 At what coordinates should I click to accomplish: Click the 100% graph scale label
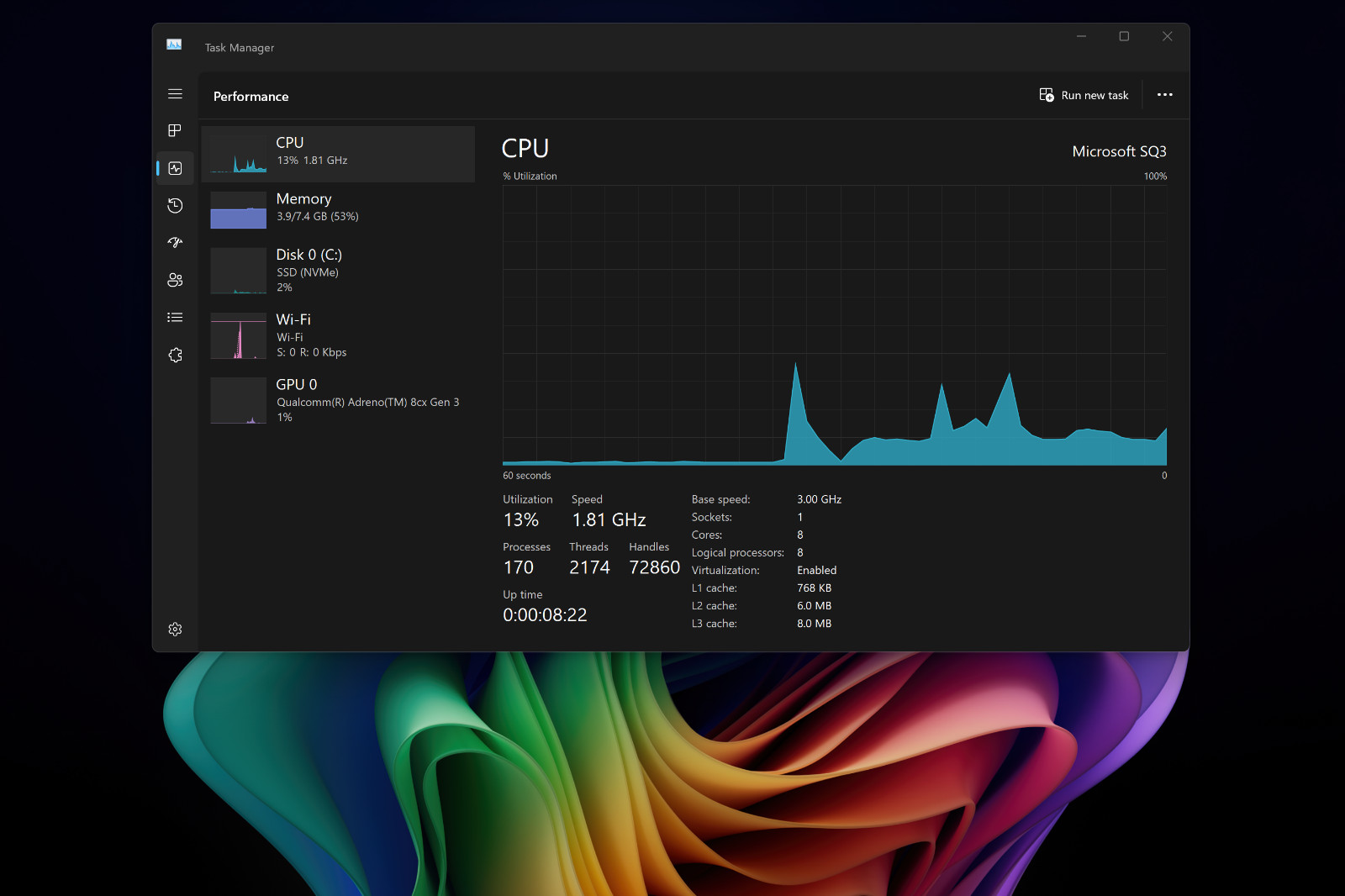(x=1155, y=177)
